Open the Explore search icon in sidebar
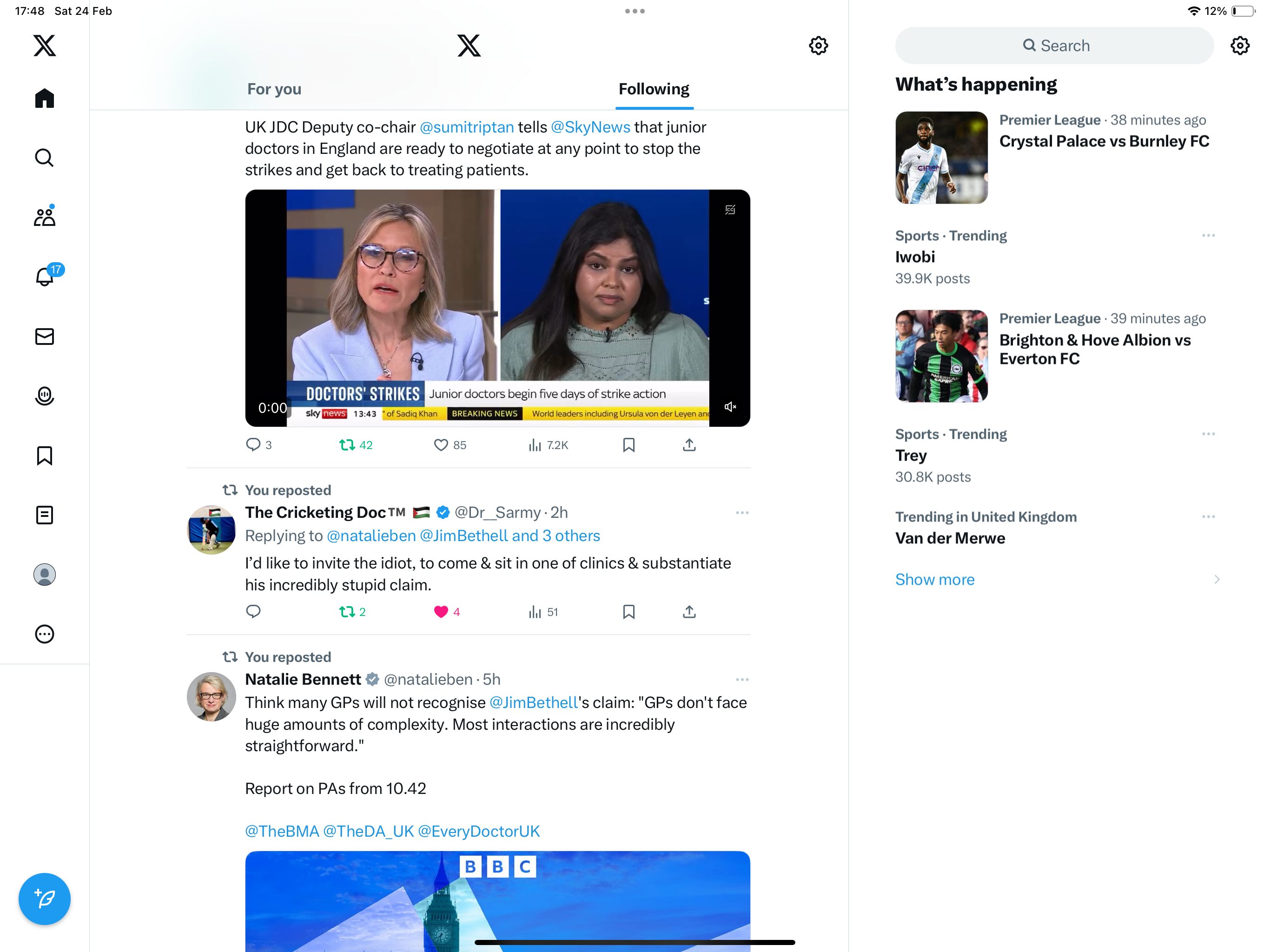1270x952 pixels. coord(44,157)
